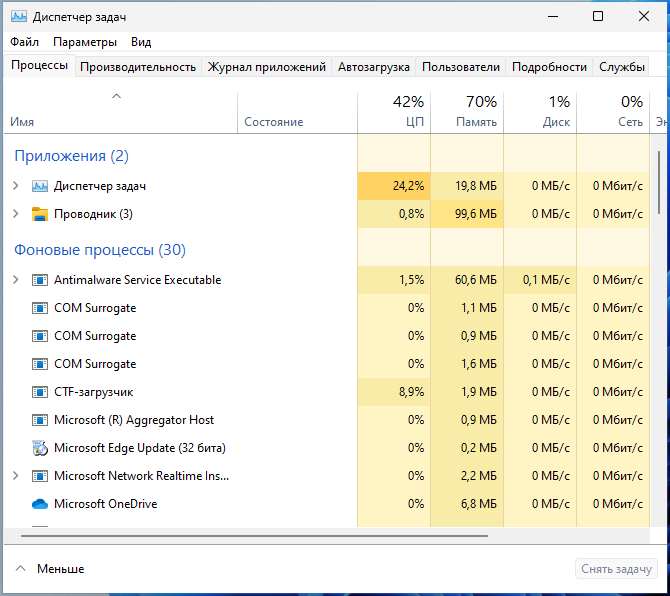Click the 0,2 МБ memory cell

(467, 448)
